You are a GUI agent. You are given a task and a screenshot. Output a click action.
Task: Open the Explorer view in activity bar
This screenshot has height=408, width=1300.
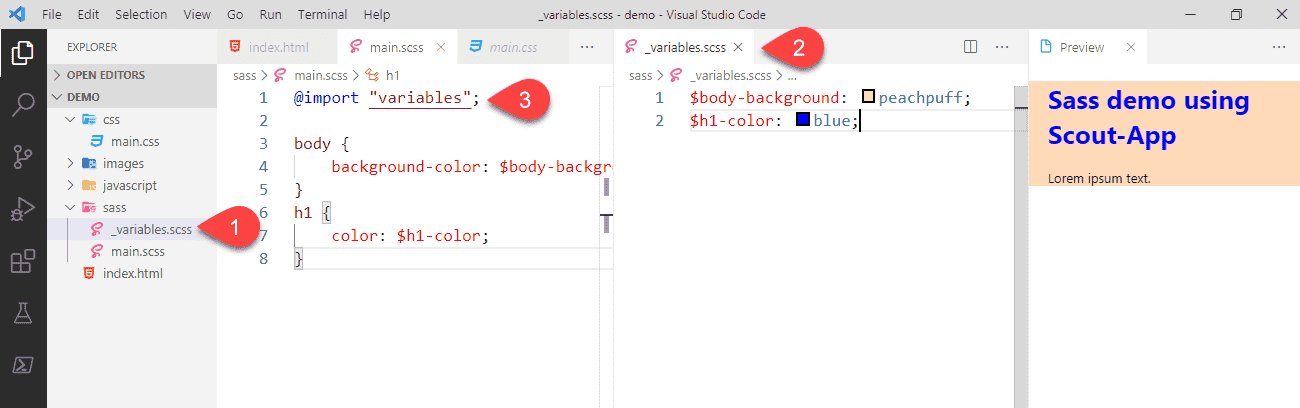pos(23,52)
